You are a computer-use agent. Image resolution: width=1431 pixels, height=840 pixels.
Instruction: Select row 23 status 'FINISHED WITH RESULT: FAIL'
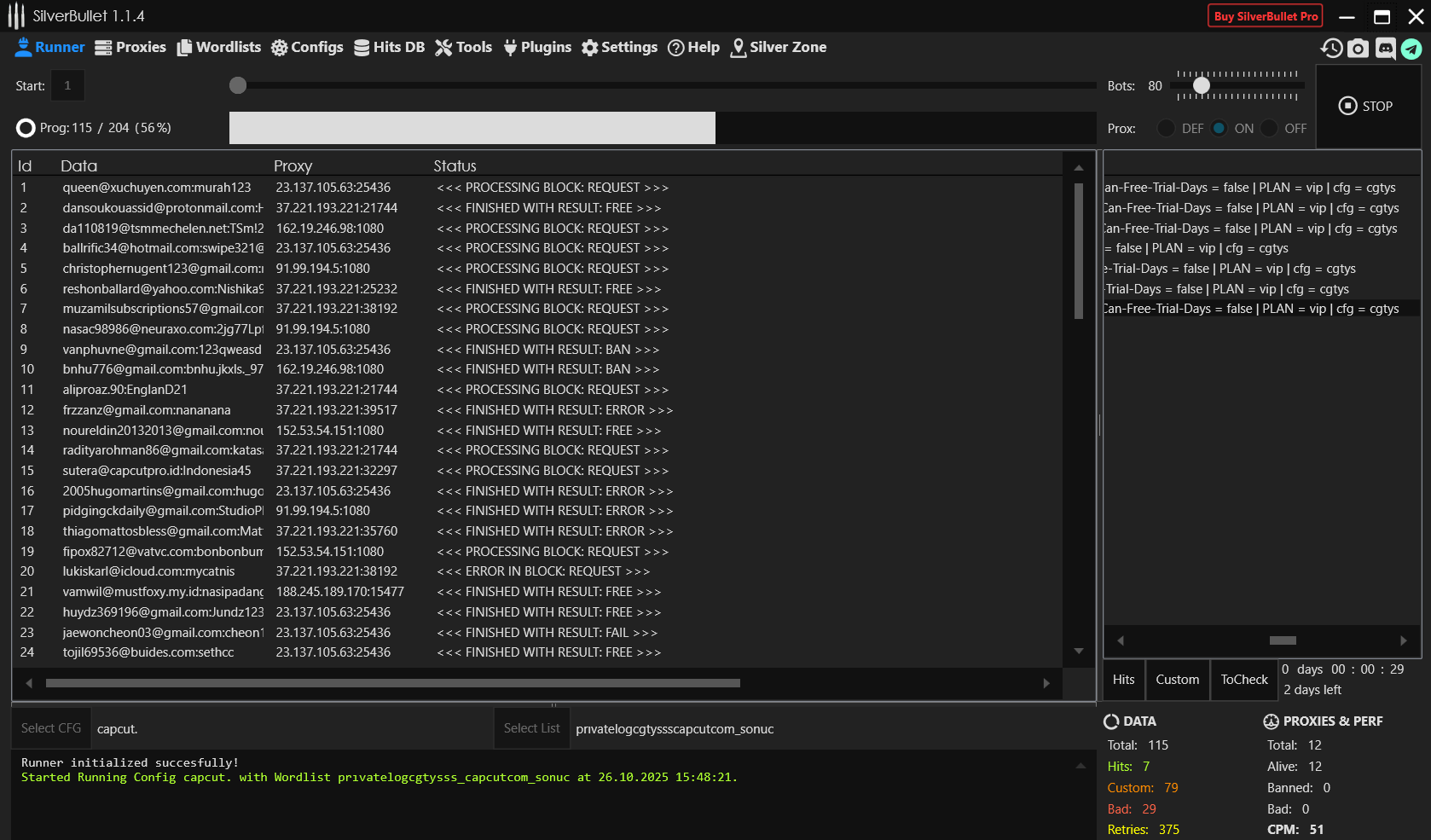(x=547, y=633)
